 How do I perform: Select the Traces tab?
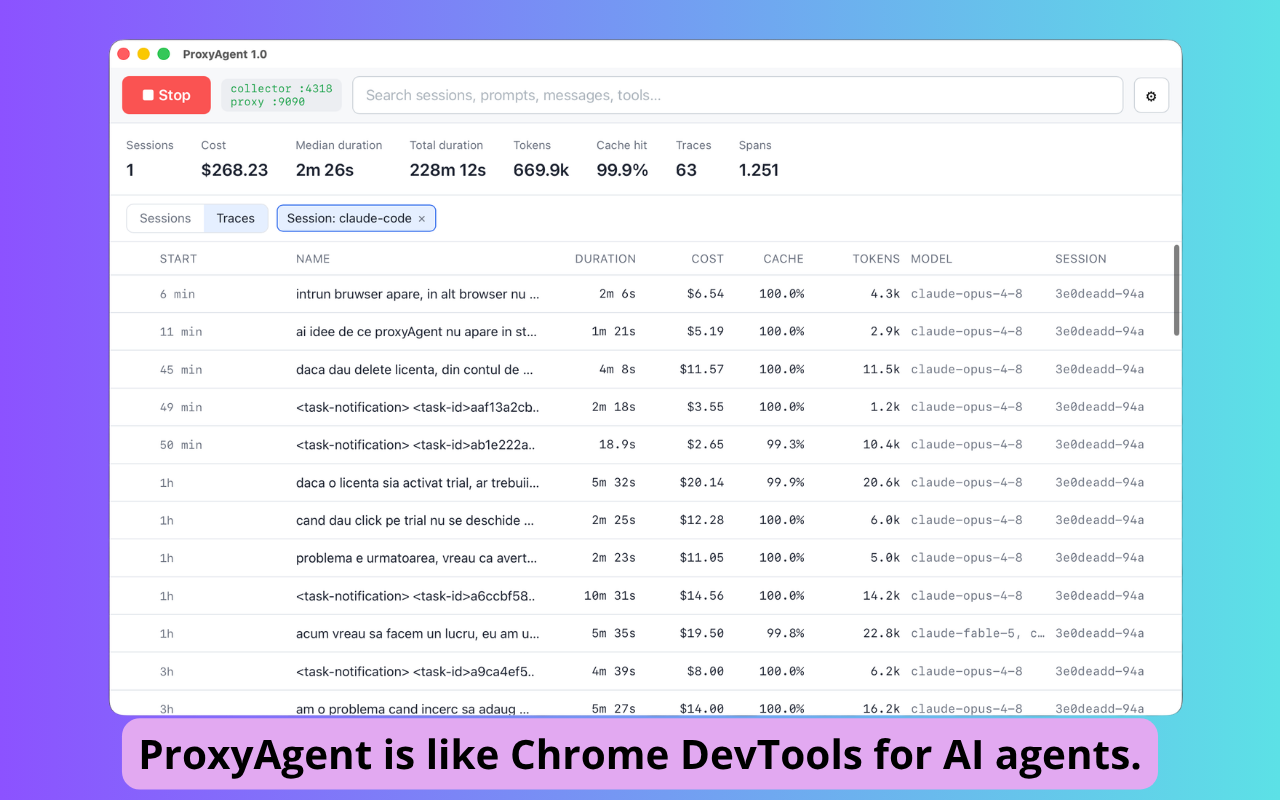[236, 218]
